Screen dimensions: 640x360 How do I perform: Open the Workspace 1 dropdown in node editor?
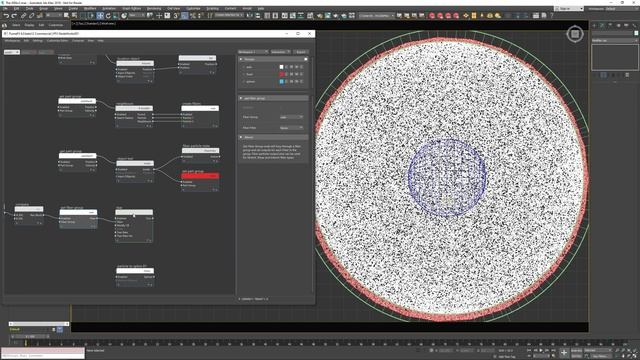tap(253, 52)
